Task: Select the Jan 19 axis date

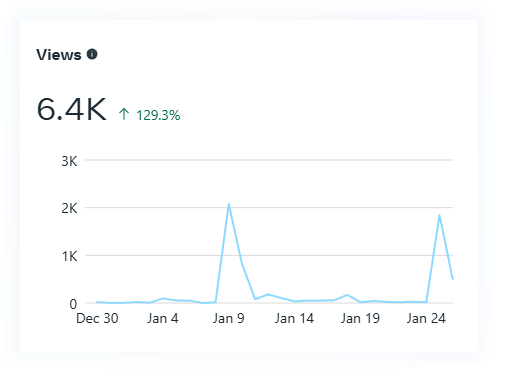Action: (x=360, y=318)
